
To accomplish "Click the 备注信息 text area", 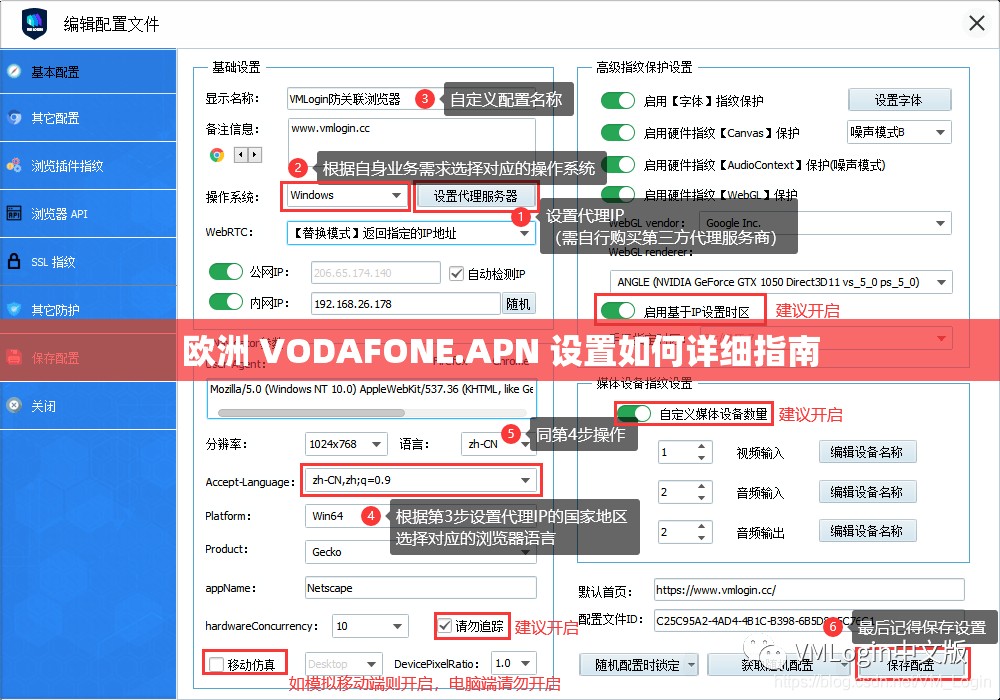I will pyautogui.click(x=411, y=142).
